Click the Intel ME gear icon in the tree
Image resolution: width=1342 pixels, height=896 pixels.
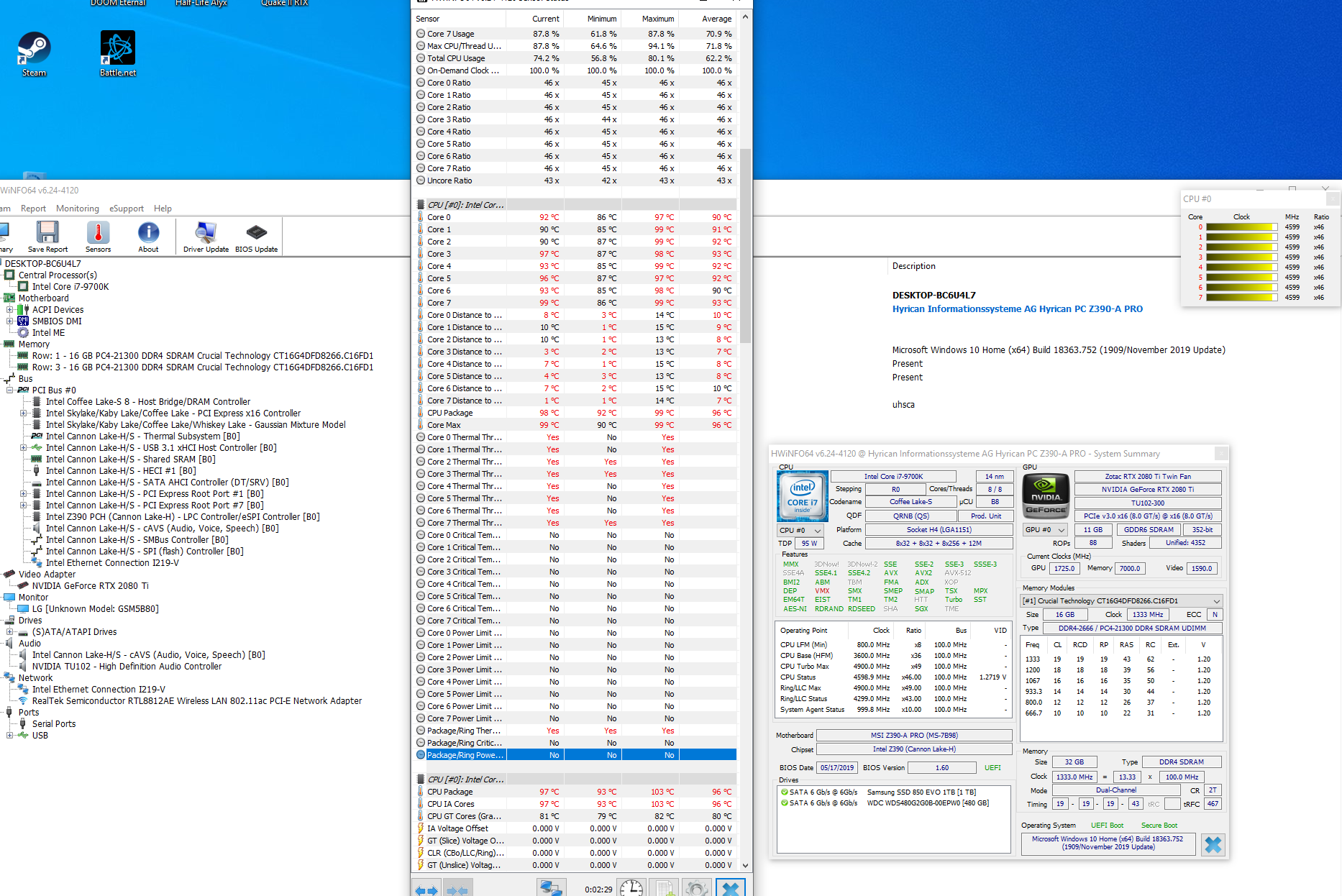click(x=23, y=333)
